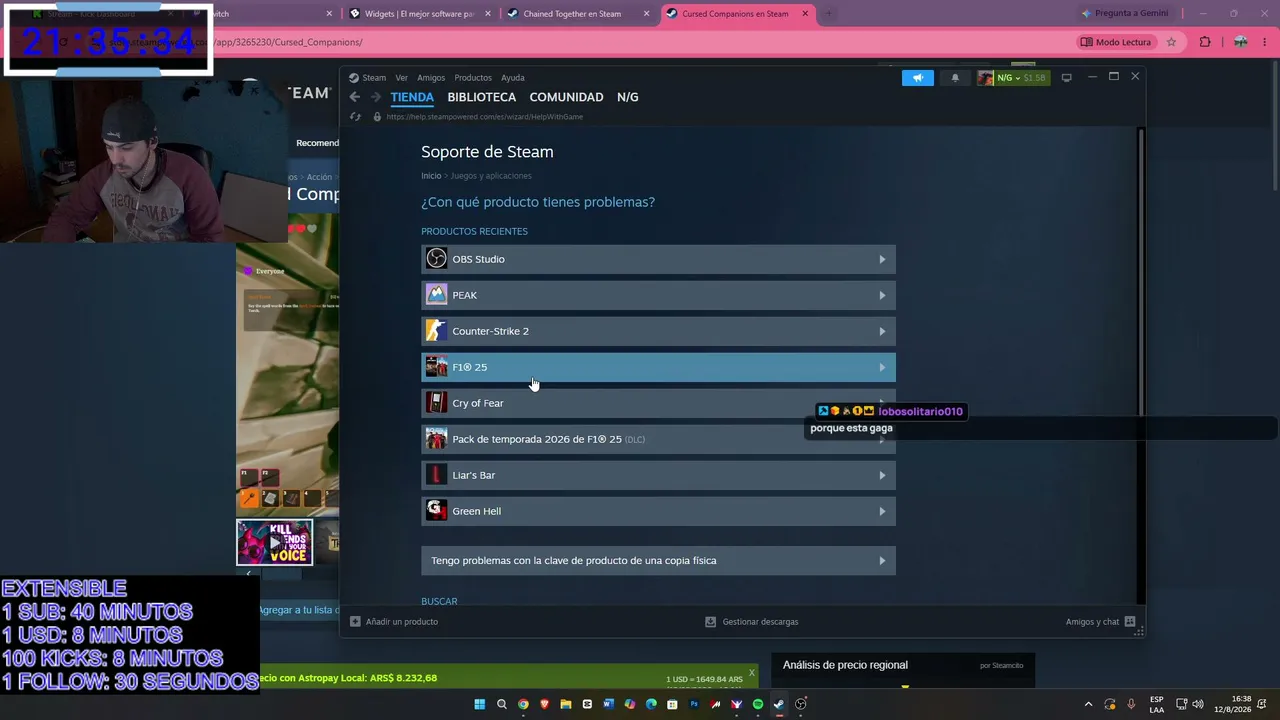Open the Ver menu
1280x720 pixels.
coord(401,77)
